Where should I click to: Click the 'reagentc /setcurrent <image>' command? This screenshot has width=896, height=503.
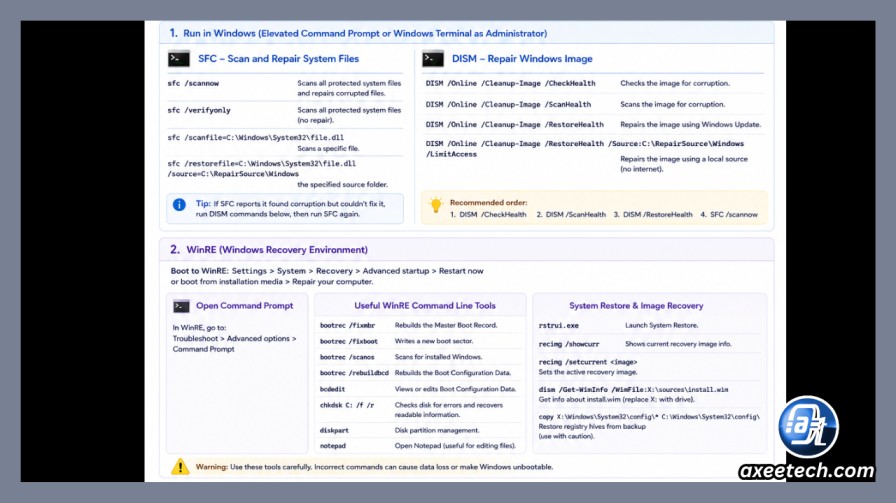pos(587,362)
